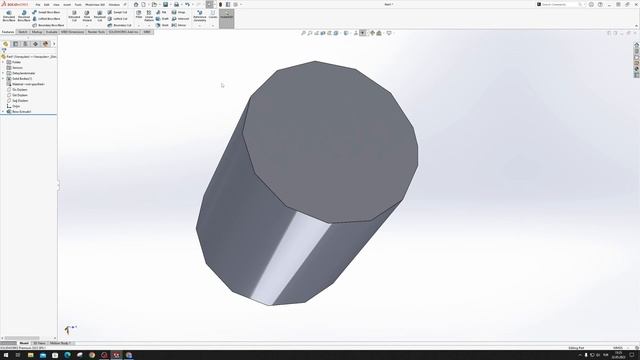Image resolution: width=640 pixels, height=360 pixels.
Task: Open the Insert menu
Action: [x=67, y=4]
